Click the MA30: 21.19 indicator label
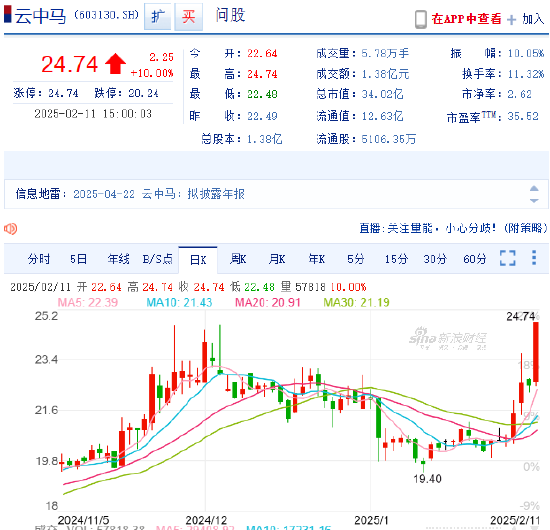The height and width of the screenshot is (530, 550). tap(356, 302)
